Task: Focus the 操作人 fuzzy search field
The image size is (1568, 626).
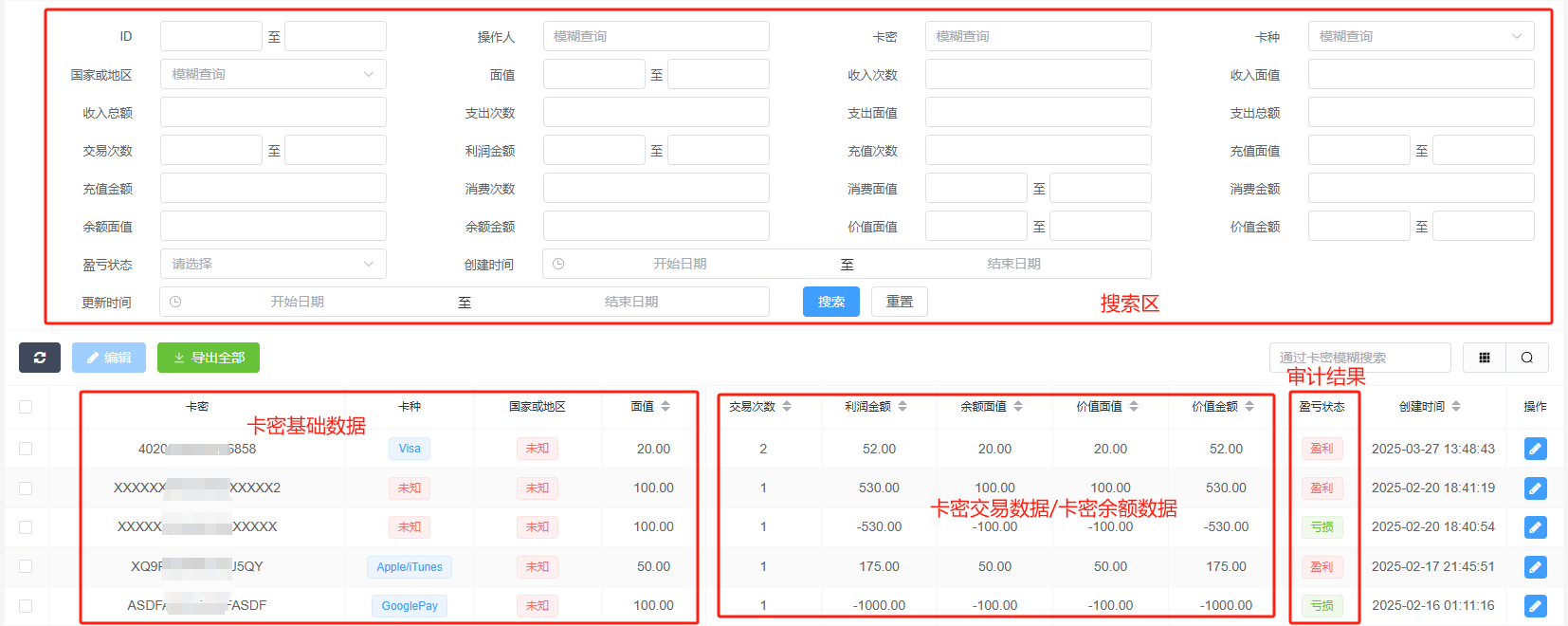Action: (x=656, y=36)
